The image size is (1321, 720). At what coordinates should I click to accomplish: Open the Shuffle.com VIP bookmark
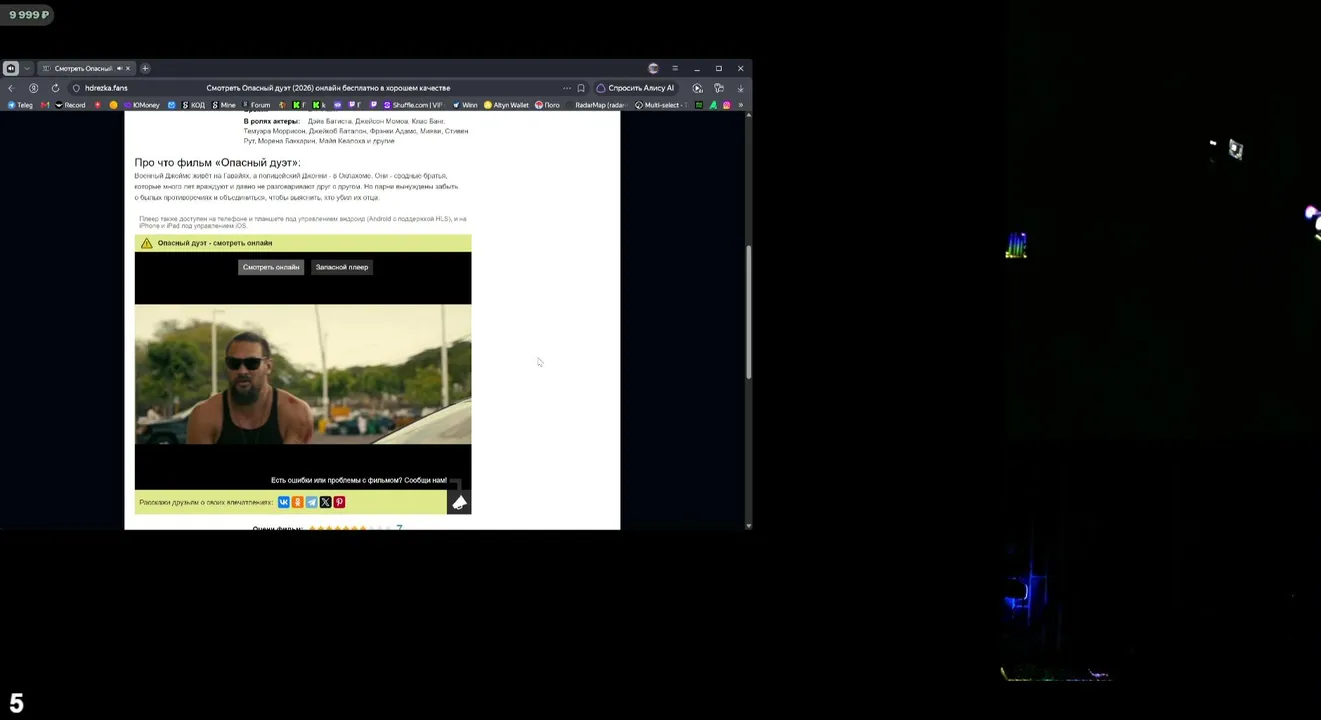(x=413, y=105)
